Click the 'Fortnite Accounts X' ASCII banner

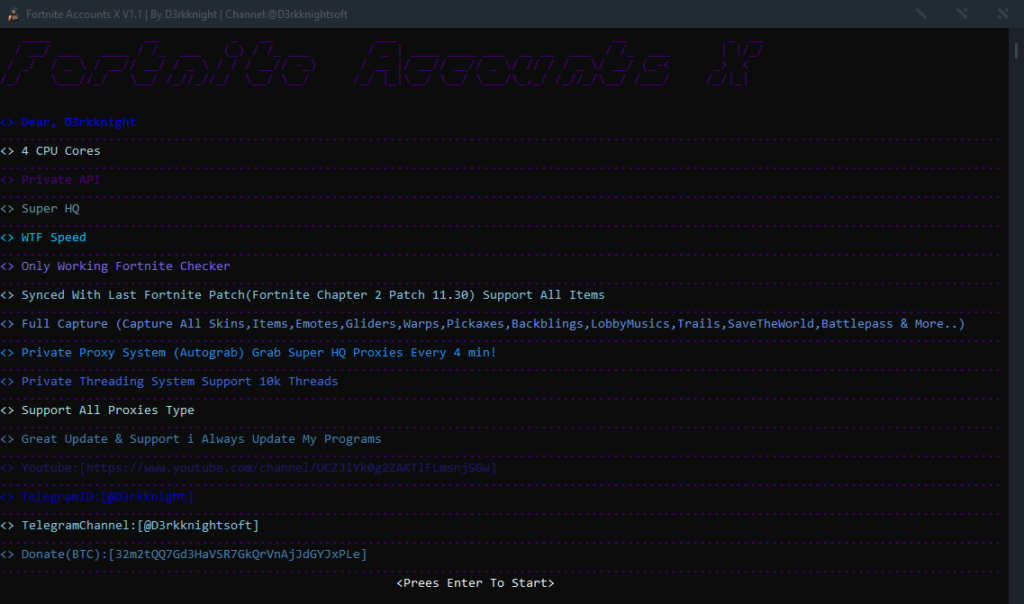point(382,63)
